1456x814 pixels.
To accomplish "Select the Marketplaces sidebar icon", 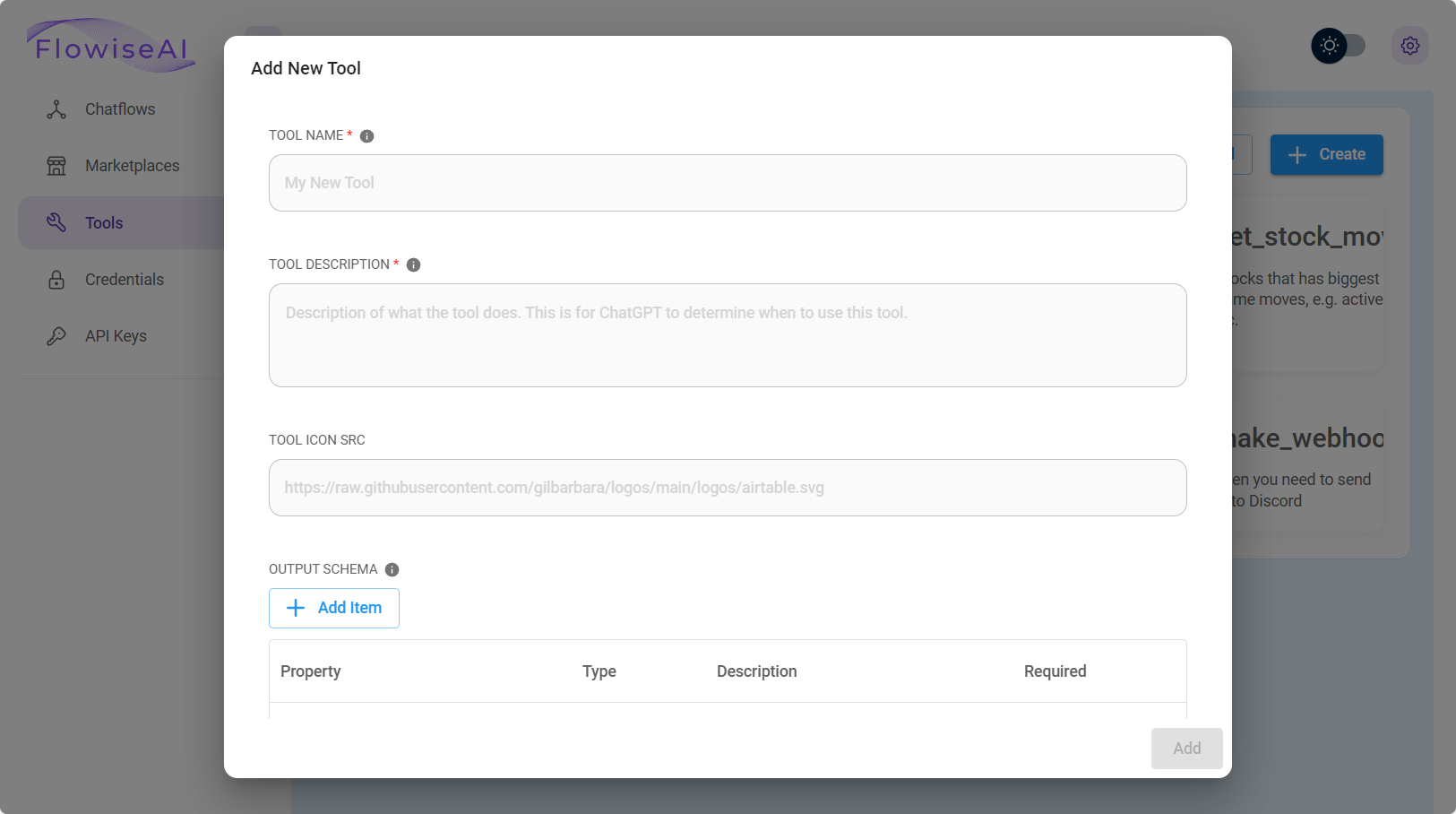I will coord(56,165).
